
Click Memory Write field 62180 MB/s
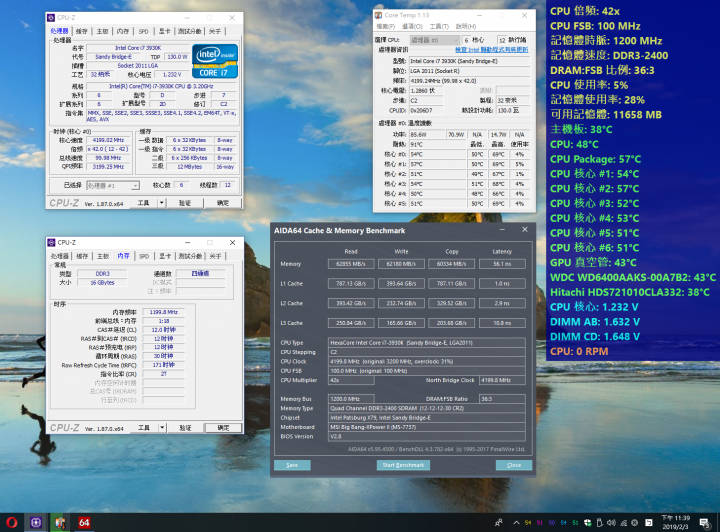(x=401, y=264)
